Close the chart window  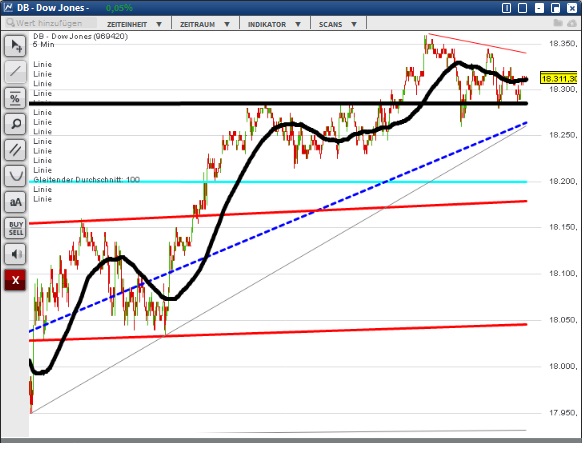[x=572, y=8]
